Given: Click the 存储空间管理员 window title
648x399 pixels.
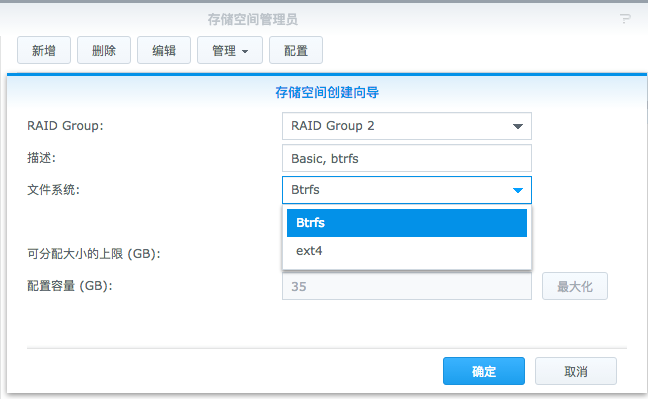Looking at the screenshot, I should (x=253, y=19).
